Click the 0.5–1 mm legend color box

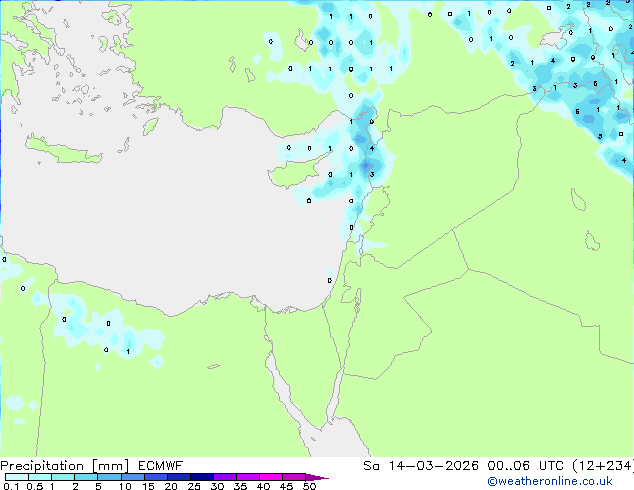point(40,477)
